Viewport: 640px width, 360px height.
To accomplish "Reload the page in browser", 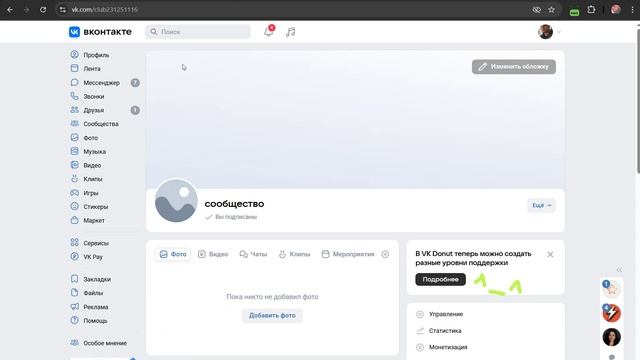I will tap(43, 10).
